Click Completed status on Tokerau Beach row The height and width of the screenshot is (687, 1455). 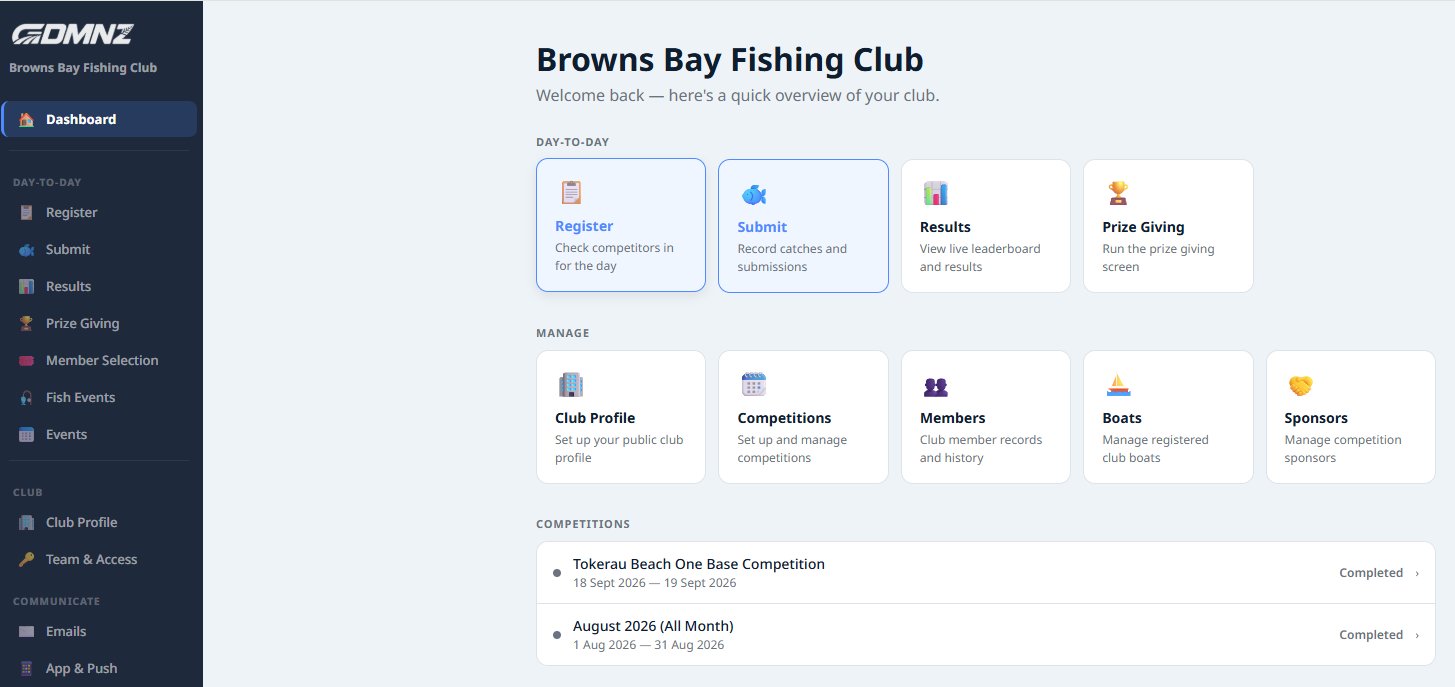pyautogui.click(x=1371, y=573)
